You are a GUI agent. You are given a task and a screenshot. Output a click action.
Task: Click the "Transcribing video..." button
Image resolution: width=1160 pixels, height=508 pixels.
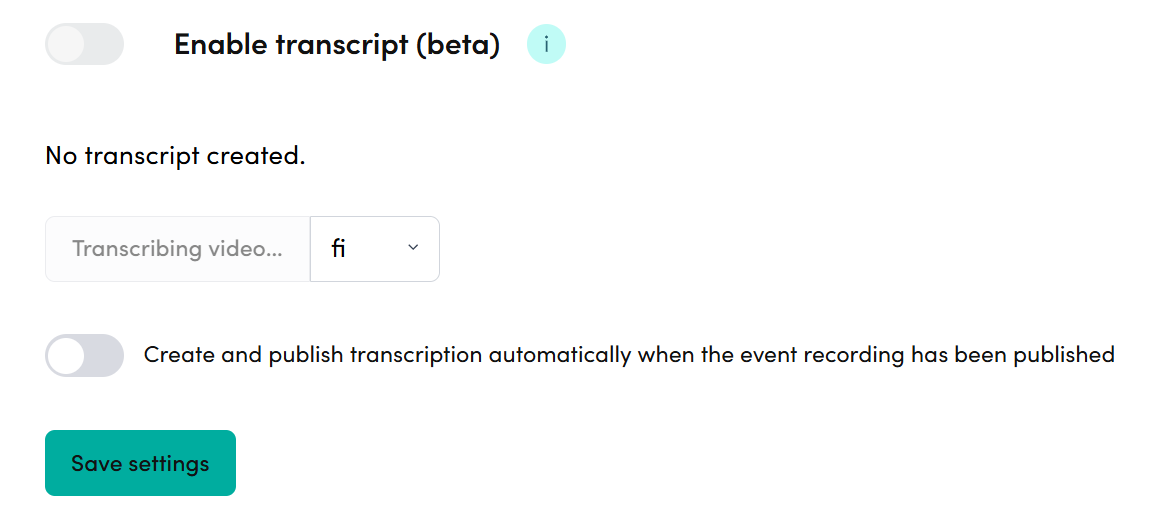[x=177, y=249]
